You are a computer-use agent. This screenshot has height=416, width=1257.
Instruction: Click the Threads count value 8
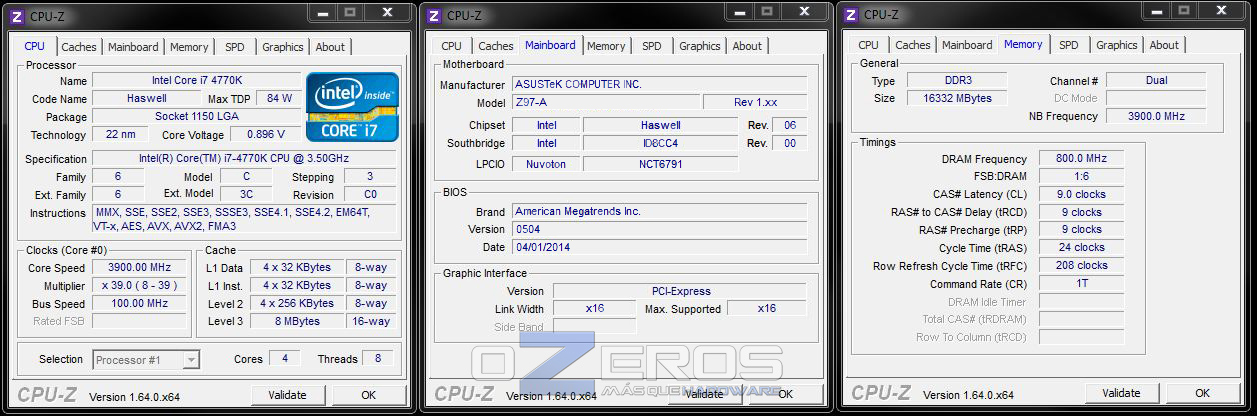377,358
